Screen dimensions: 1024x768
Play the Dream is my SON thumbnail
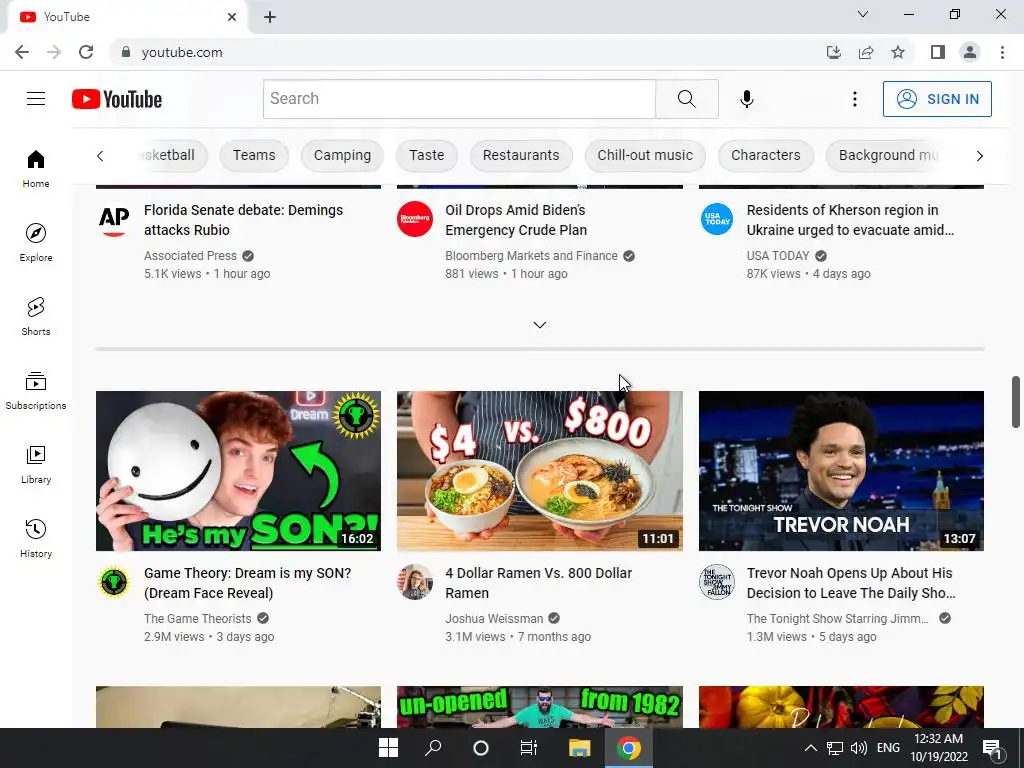[238, 471]
